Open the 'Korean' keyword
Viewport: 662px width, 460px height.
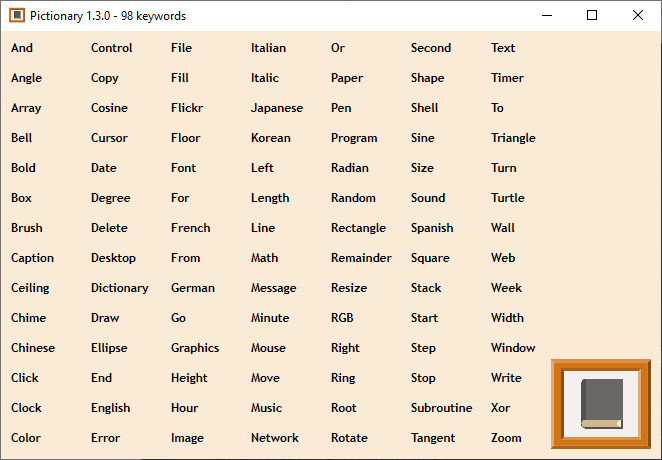[271, 138]
